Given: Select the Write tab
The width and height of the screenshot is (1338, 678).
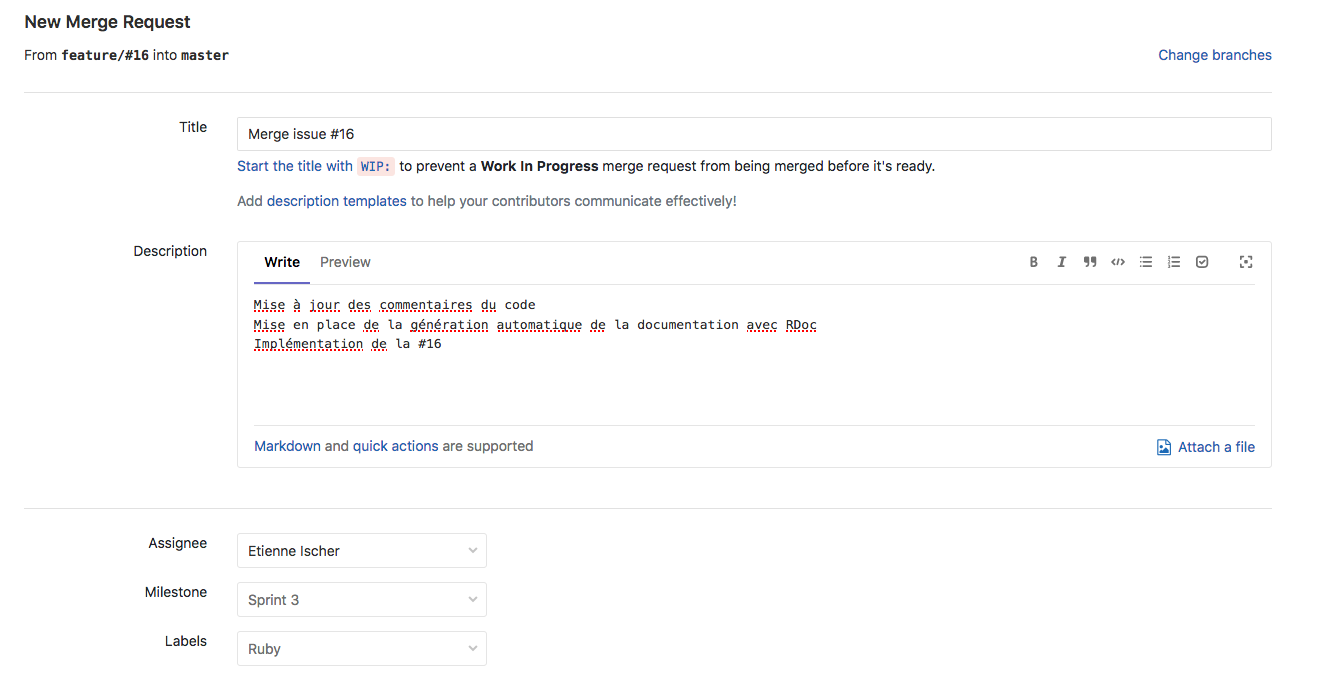Looking at the screenshot, I should (282, 262).
